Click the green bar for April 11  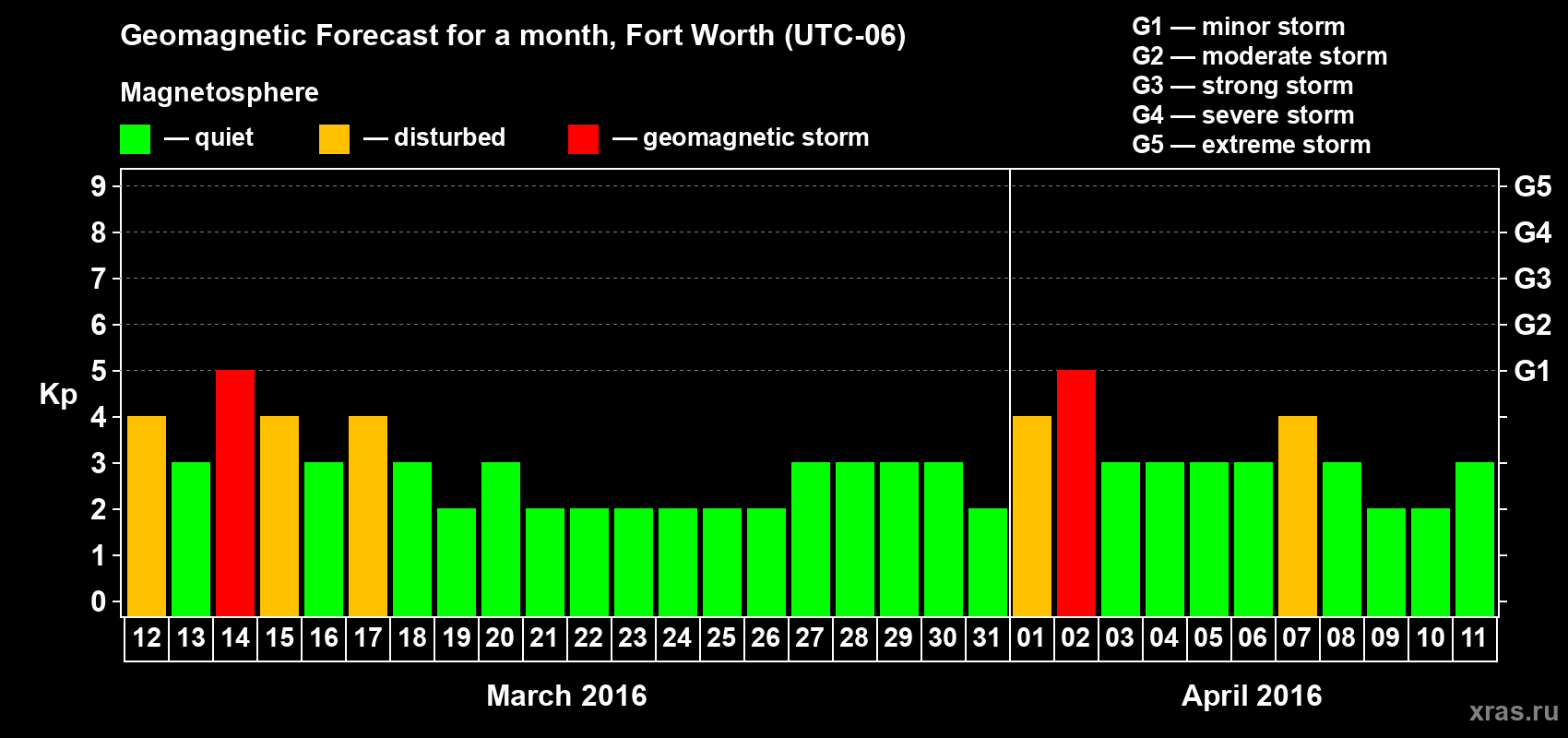(1475, 539)
